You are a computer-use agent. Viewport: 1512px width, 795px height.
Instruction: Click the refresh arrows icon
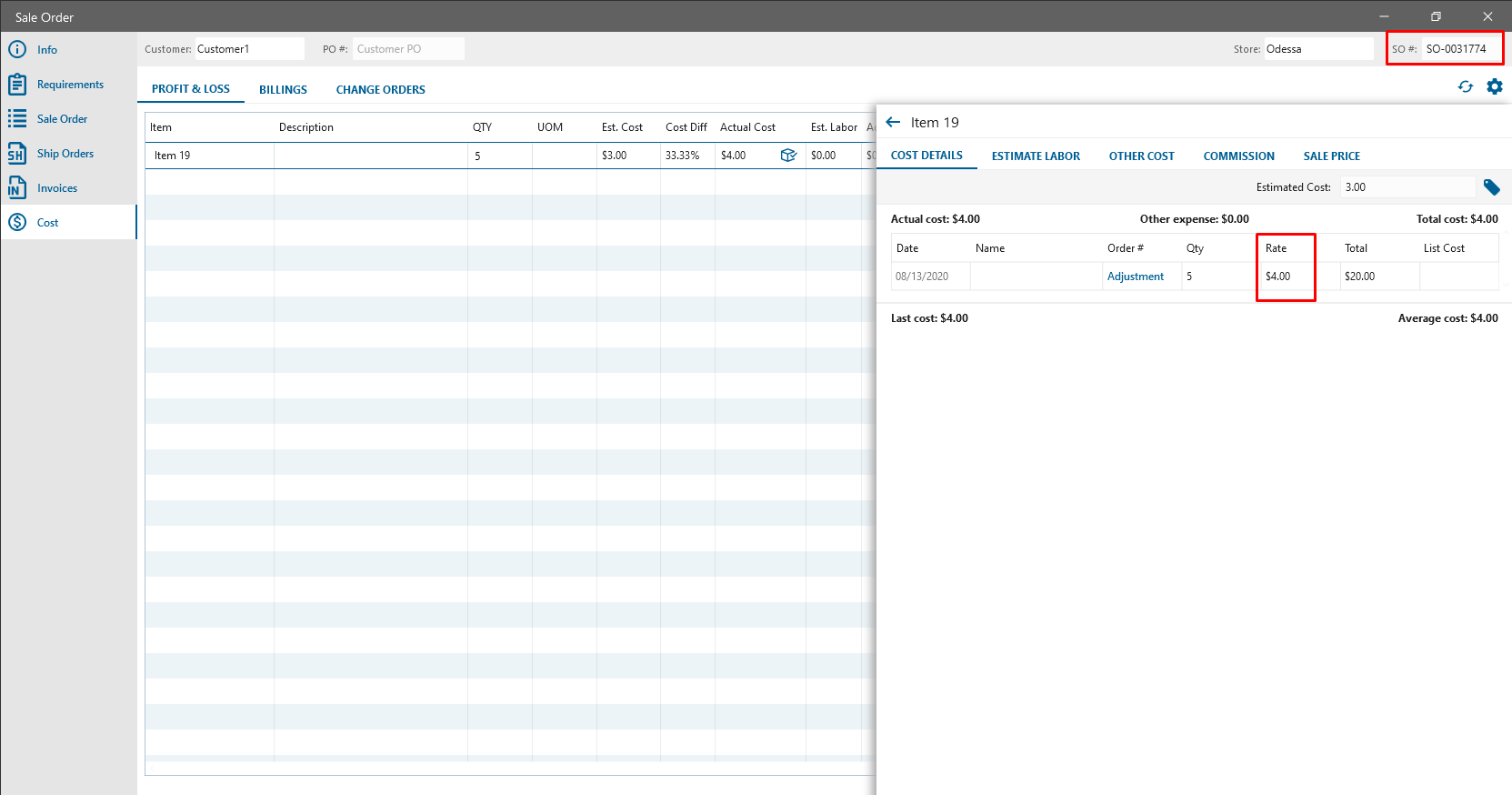click(x=1465, y=86)
